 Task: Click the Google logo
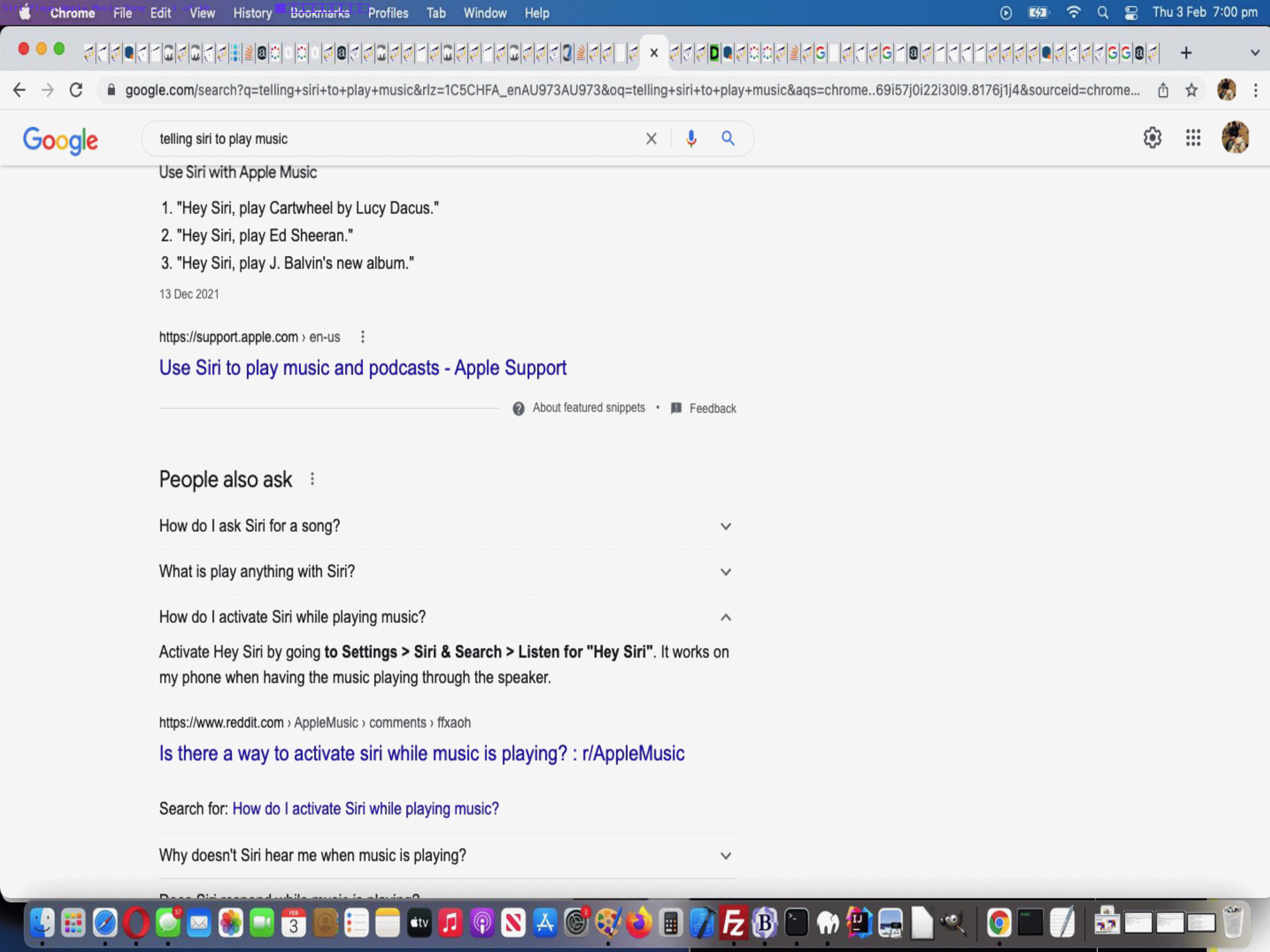pyautogui.click(x=61, y=140)
